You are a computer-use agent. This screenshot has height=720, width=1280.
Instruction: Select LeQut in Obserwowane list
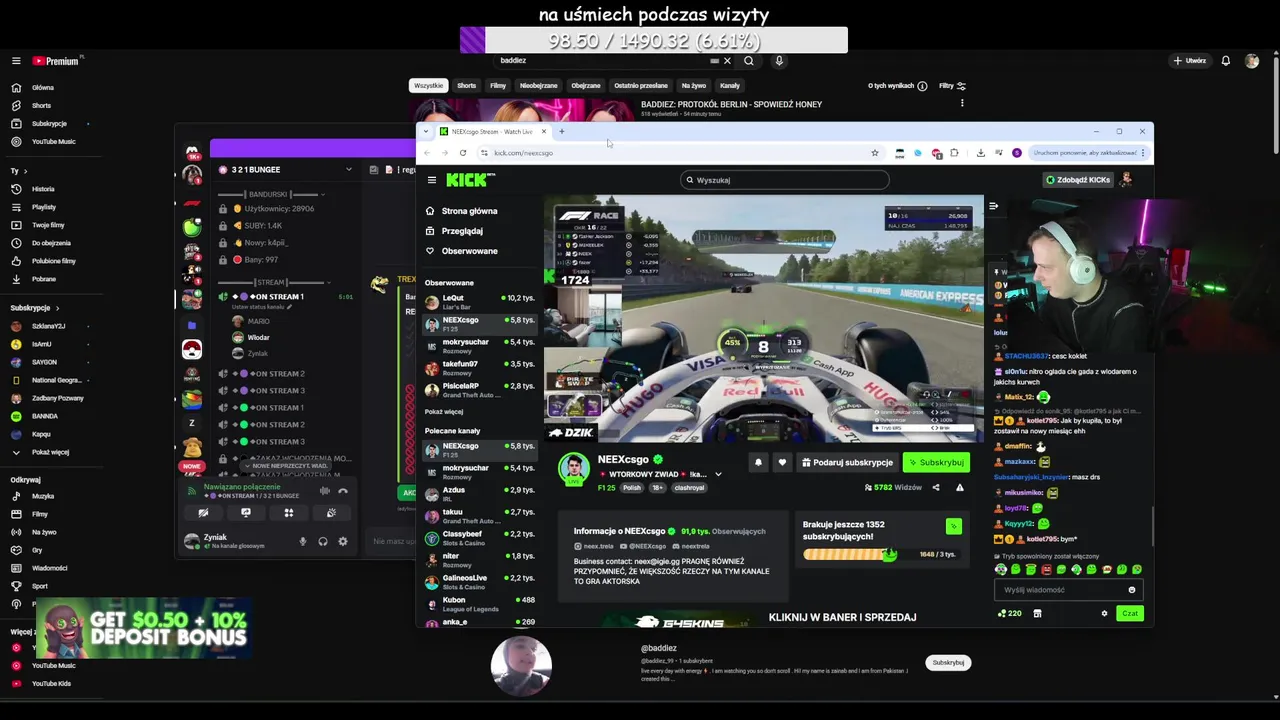click(480, 301)
